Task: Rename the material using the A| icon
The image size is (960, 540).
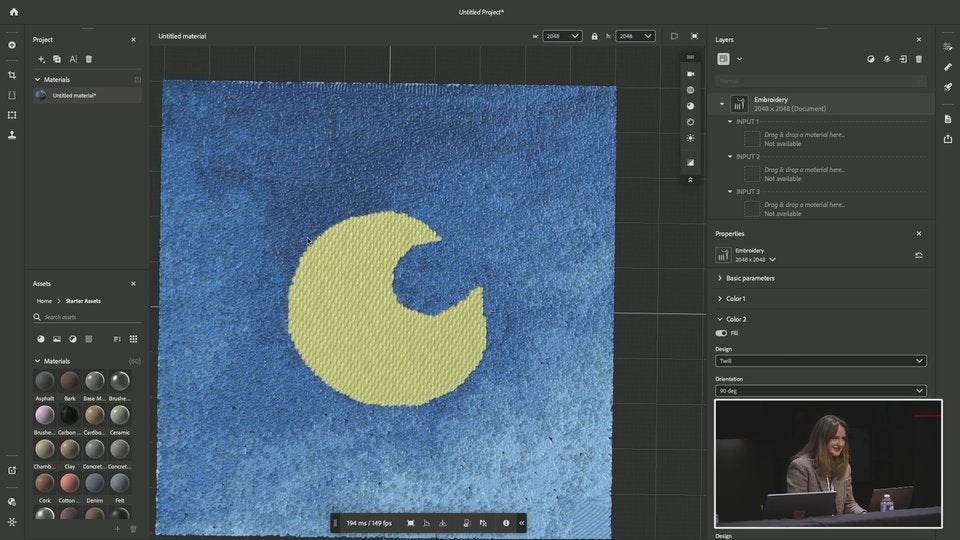Action: [x=73, y=59]
